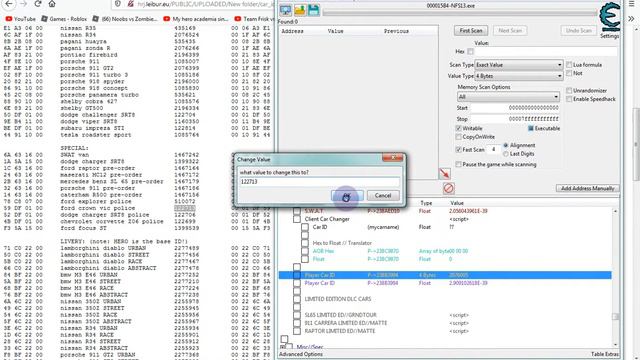Open Table Extras at bottom right
The width and height of the screenshot is (640, 360).
click(604, 354)
